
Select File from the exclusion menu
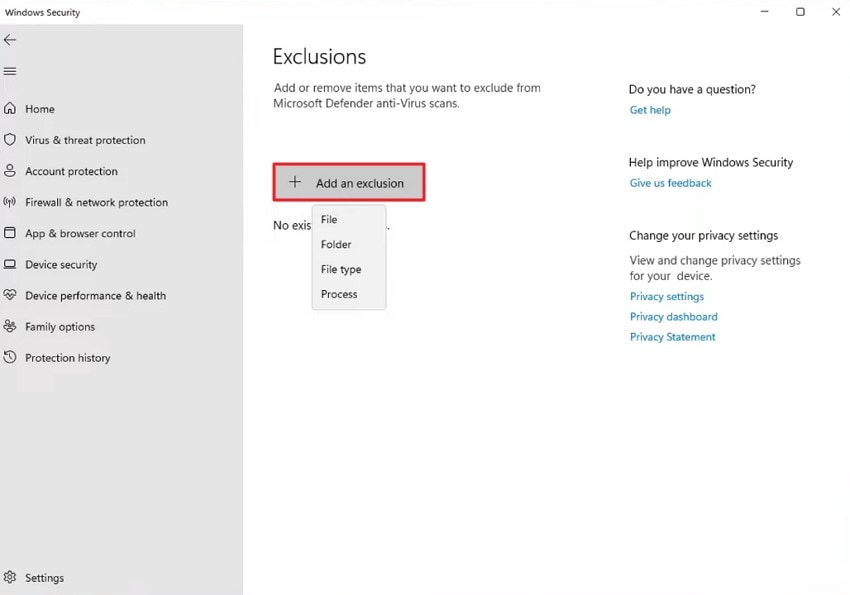tap(329, 219)
